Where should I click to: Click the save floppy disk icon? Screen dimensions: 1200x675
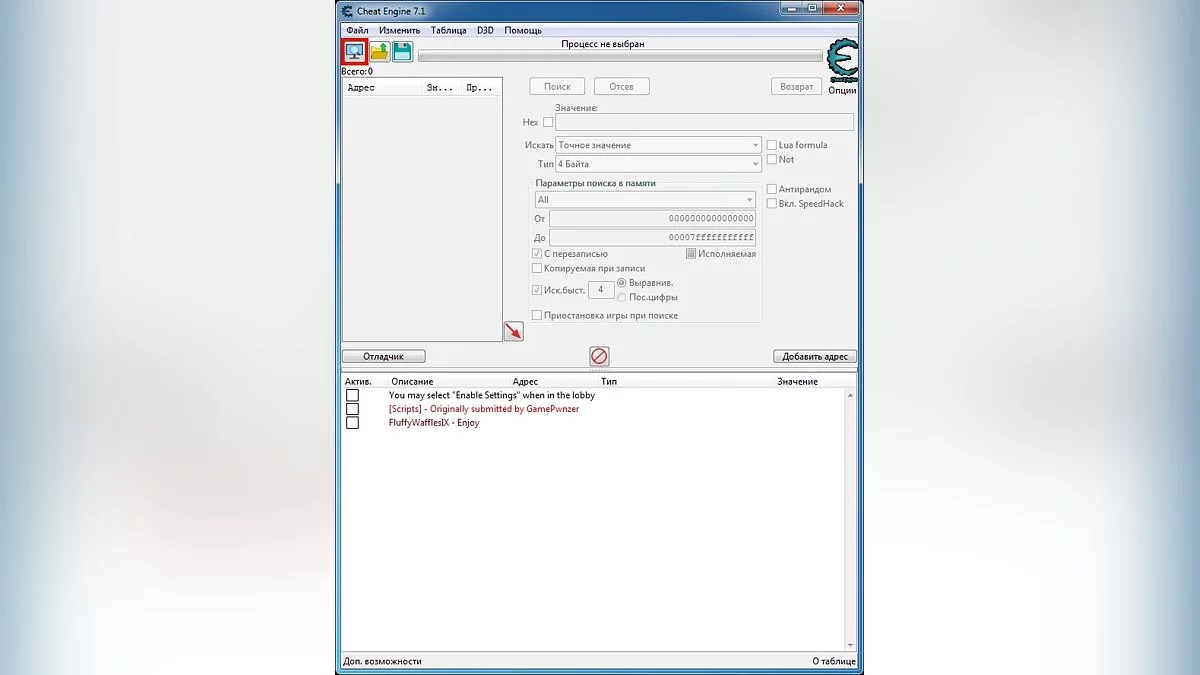(x=403, y=52)
